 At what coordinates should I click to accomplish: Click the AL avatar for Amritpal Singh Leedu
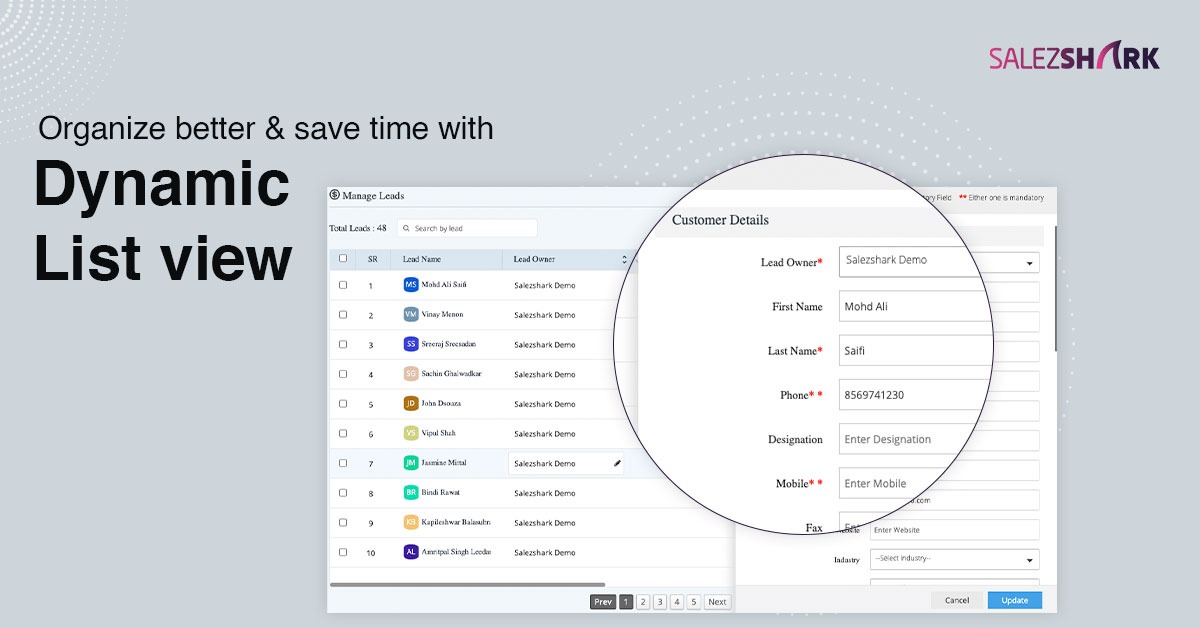[410, 552]
